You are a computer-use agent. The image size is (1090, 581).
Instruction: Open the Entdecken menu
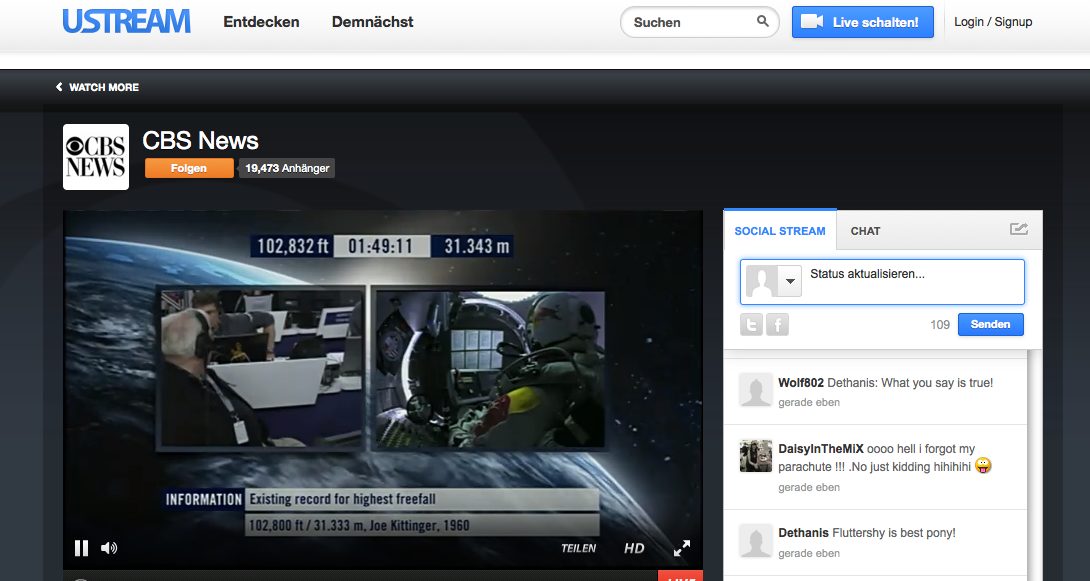[261, 22]
